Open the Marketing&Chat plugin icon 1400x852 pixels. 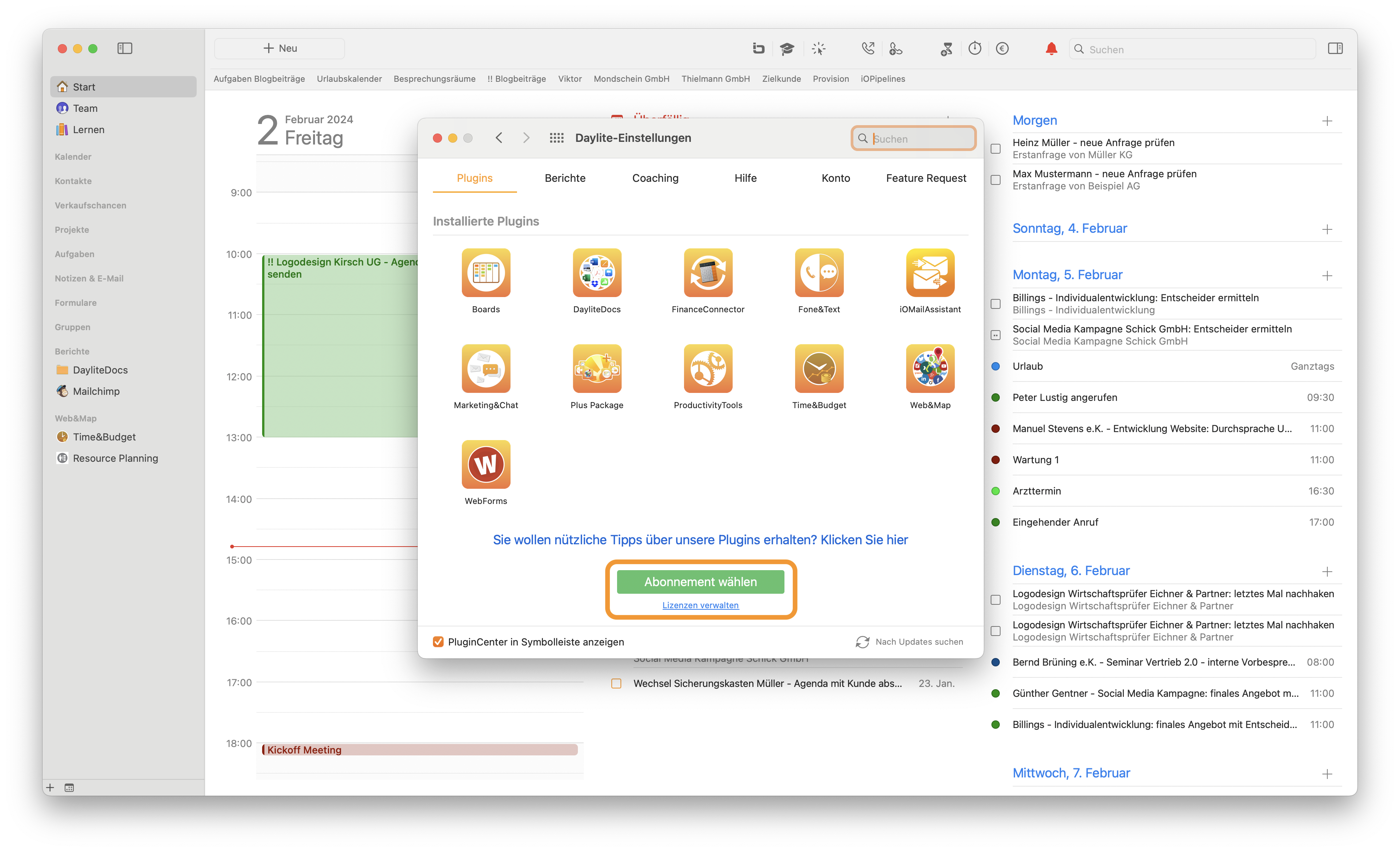click(486, 369)
